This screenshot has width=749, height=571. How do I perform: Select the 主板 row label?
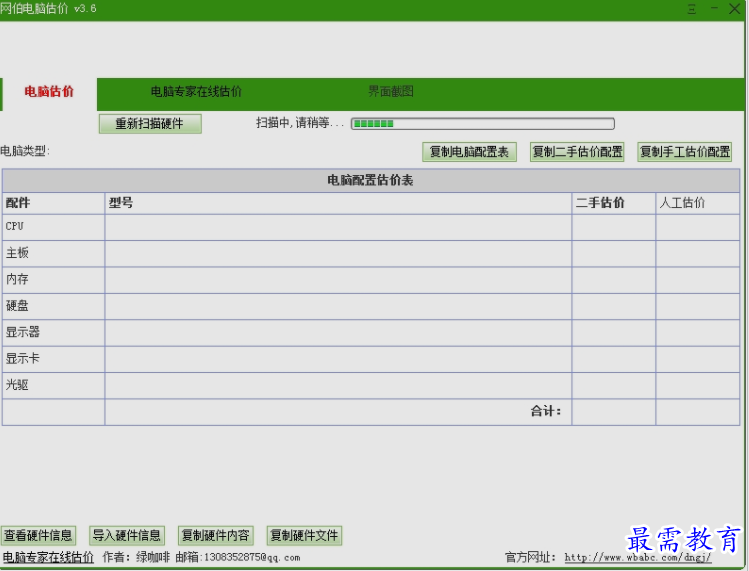tap(17, 253)
